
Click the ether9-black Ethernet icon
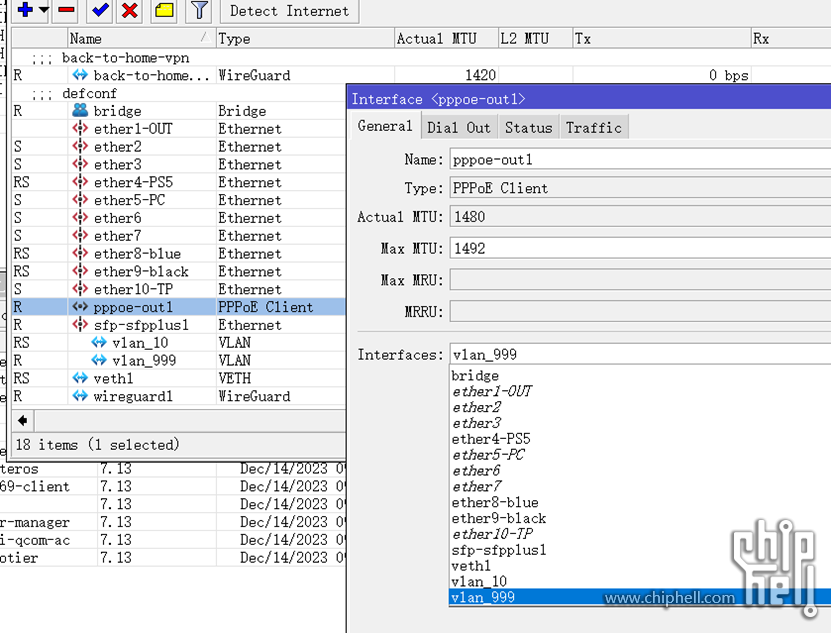(x=80, y=271)
